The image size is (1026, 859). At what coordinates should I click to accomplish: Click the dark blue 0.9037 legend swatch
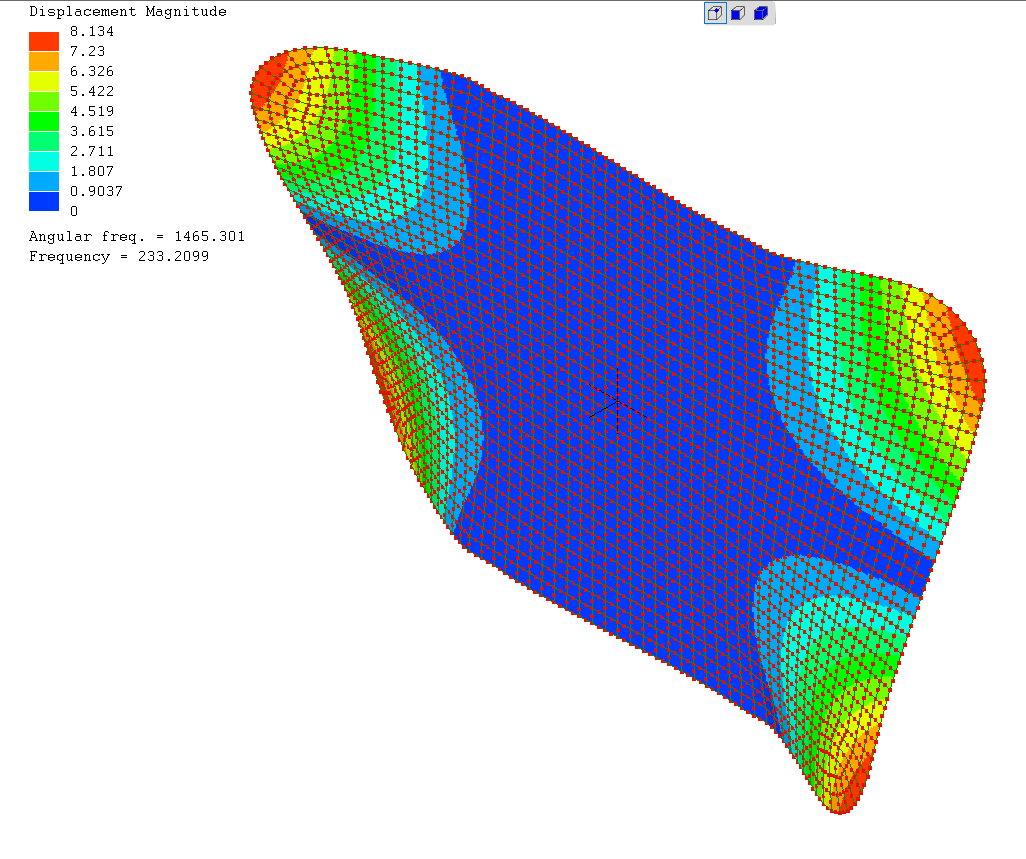click(44, 201)
